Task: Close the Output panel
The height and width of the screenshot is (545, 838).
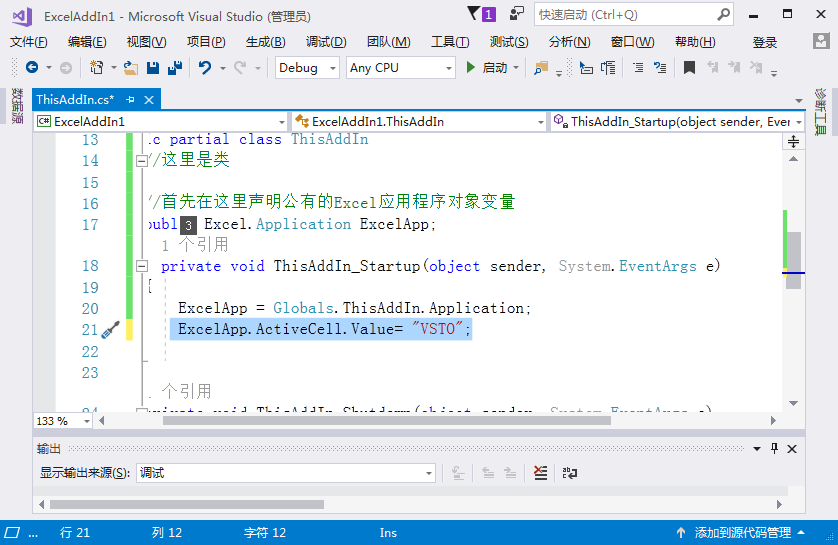Action: (792, 449)
